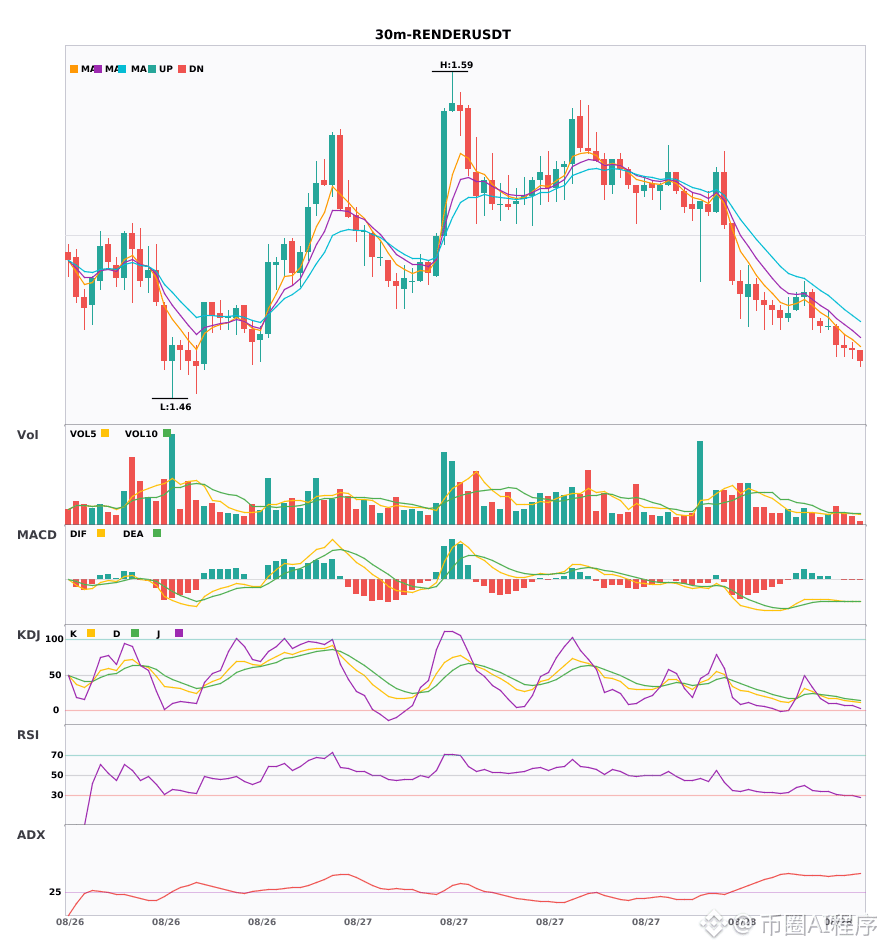Screen dimensions: 885x950
Task: Click the purple J legend swatch
Action: [179, 633]
